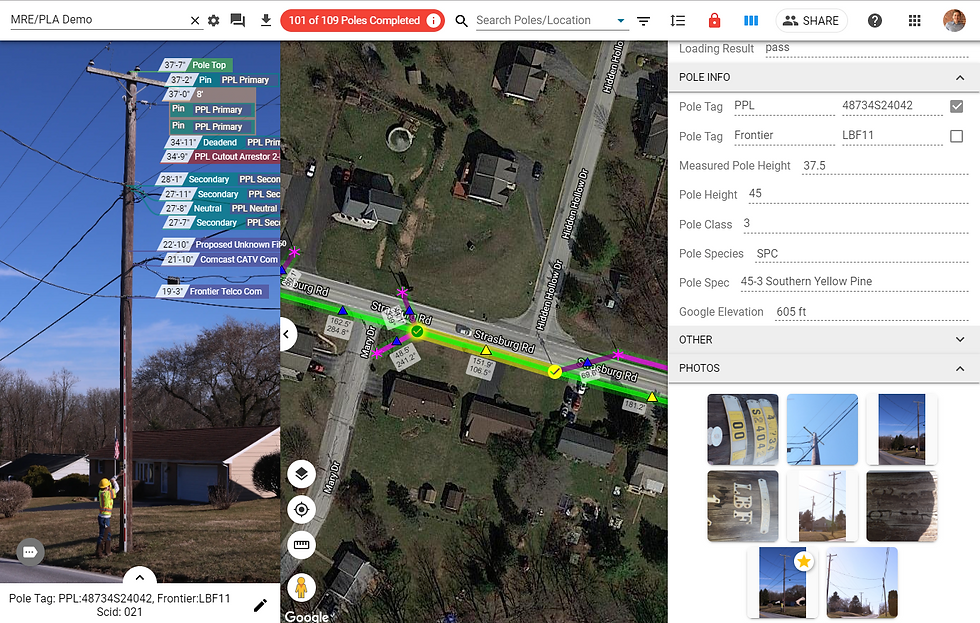
Task: Select Proposed Unknown Fiber annotation
Action: [221, 244]
